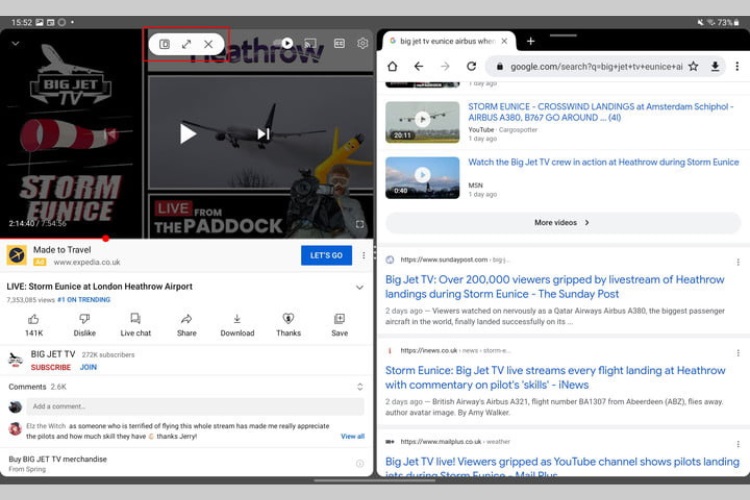Open options for sundaypost.com result
This screenshot has height=500, width=750.
pyautogui.click(x=738, y=262)
